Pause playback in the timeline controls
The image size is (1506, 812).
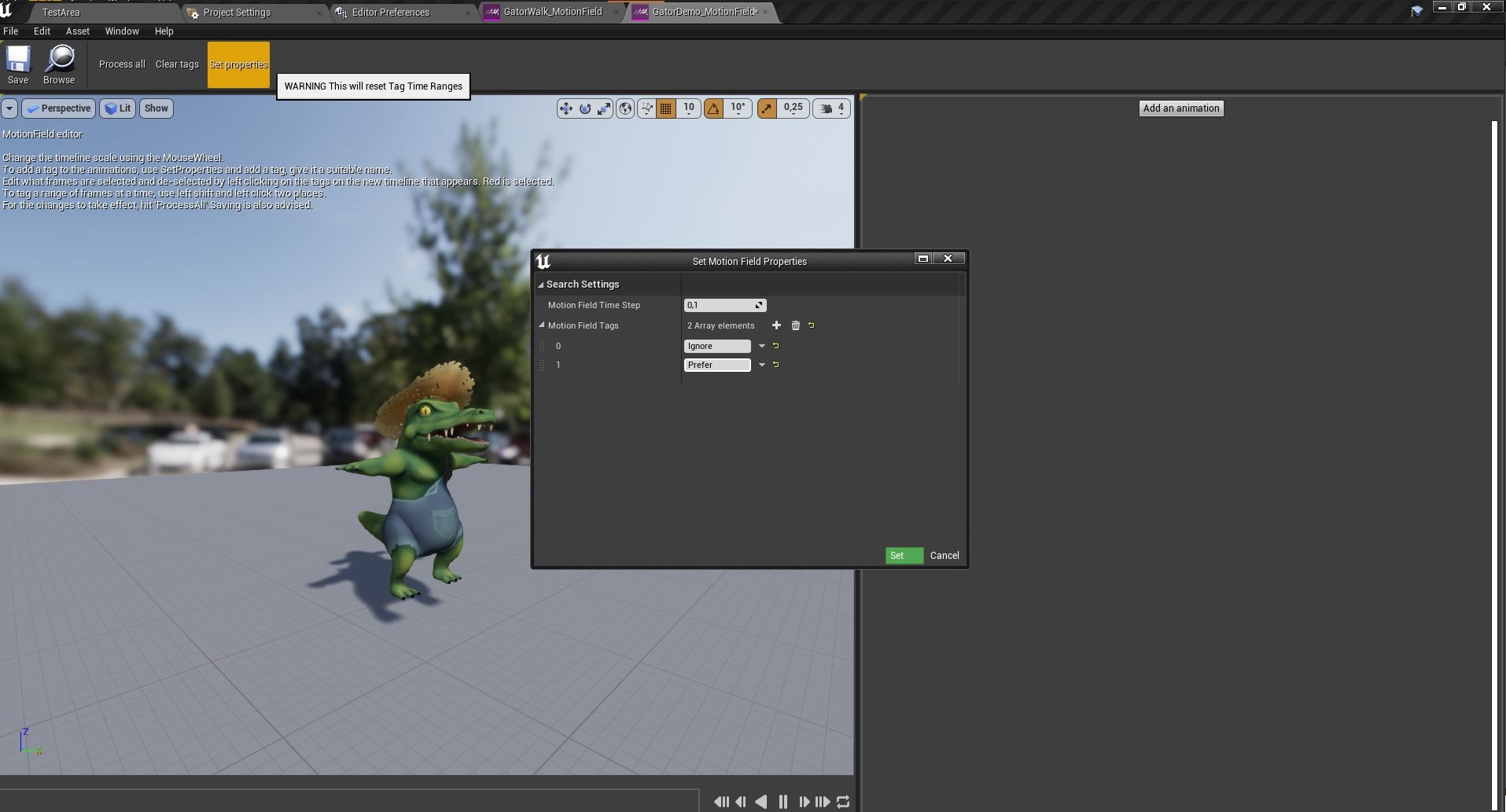(x=783, y=802)
